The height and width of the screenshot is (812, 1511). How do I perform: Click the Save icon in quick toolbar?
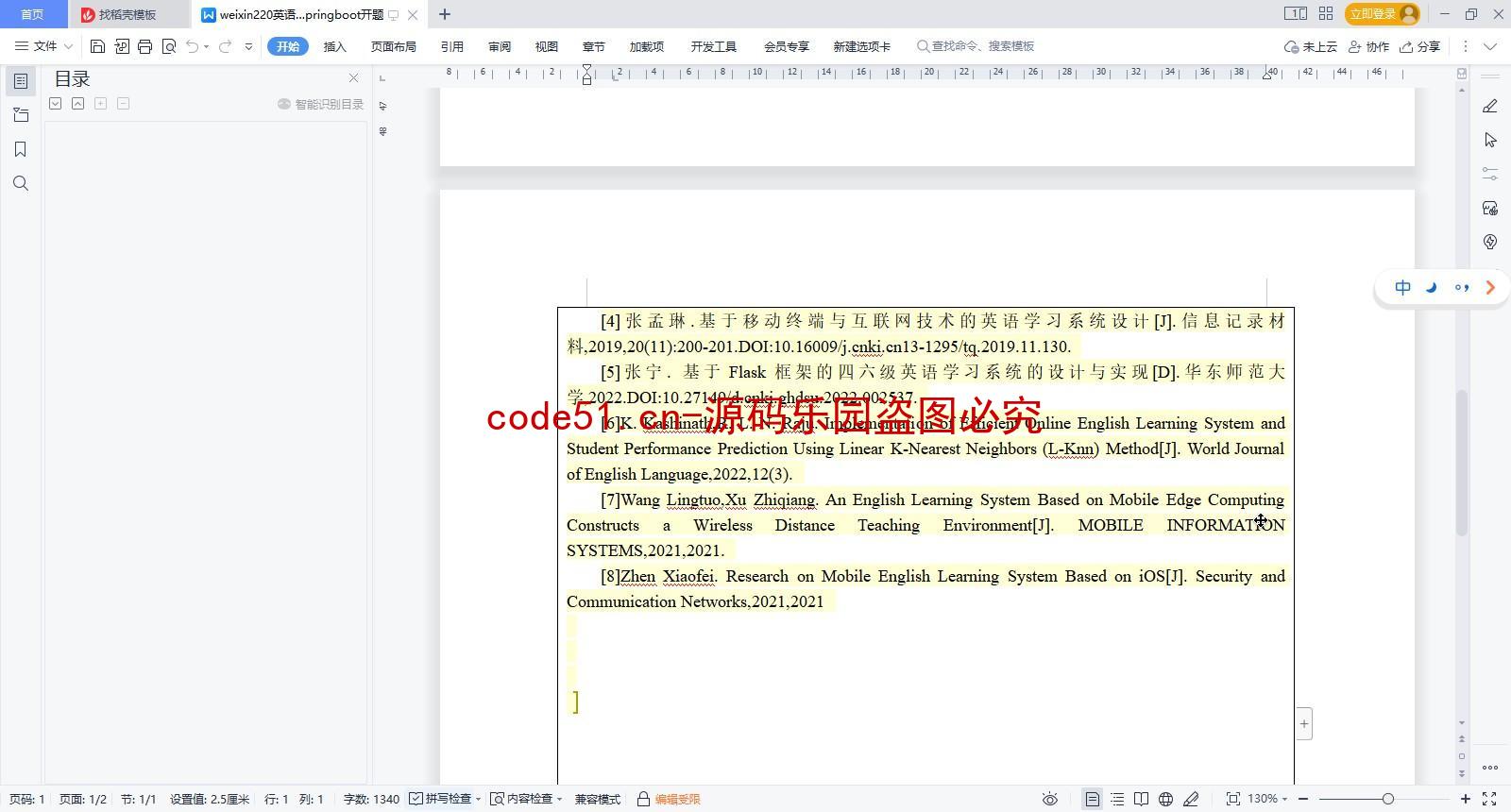(x=97, y=46)
